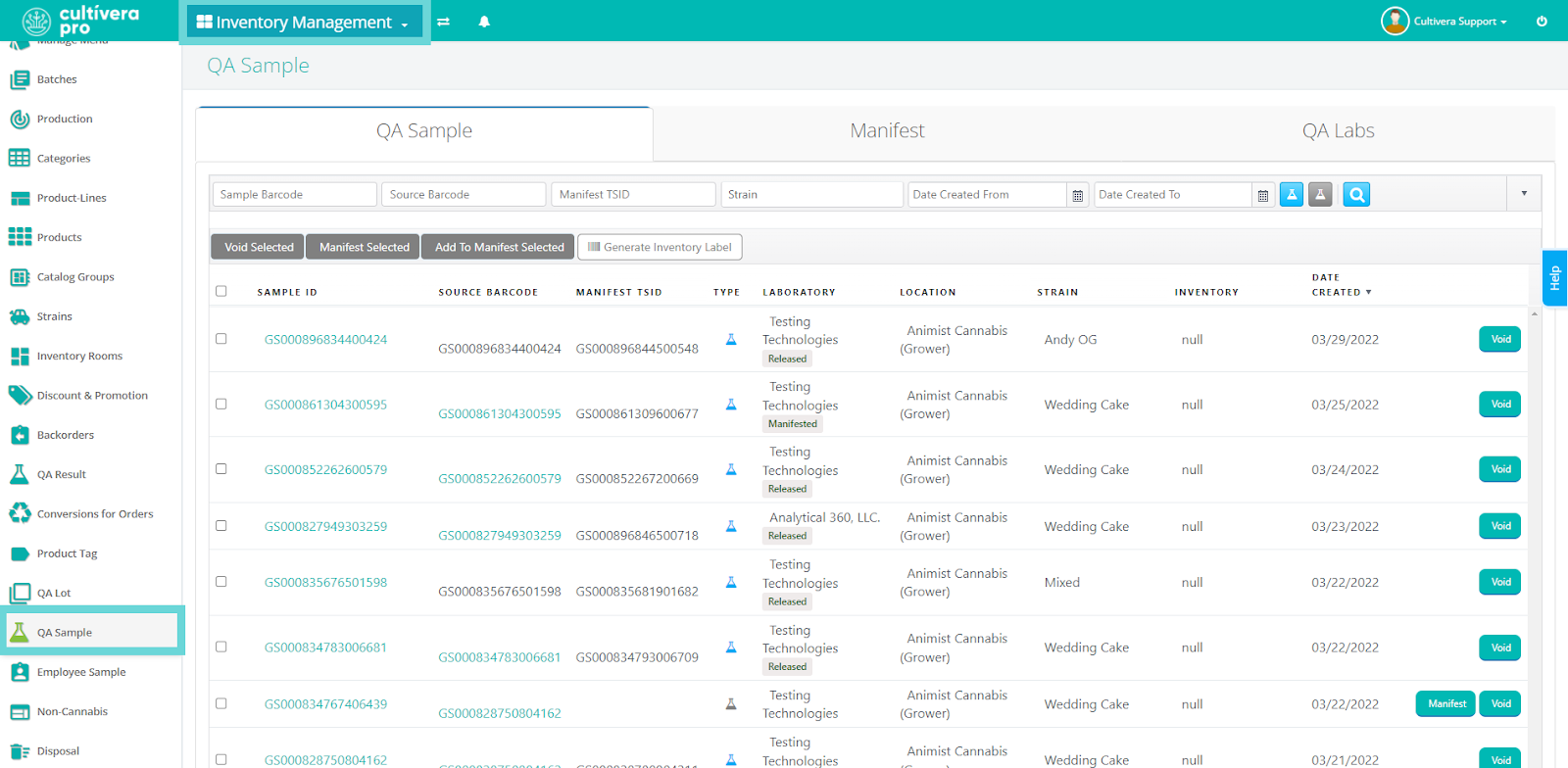Open Discount & Promotion tag icon

click(x=20, y=395)
